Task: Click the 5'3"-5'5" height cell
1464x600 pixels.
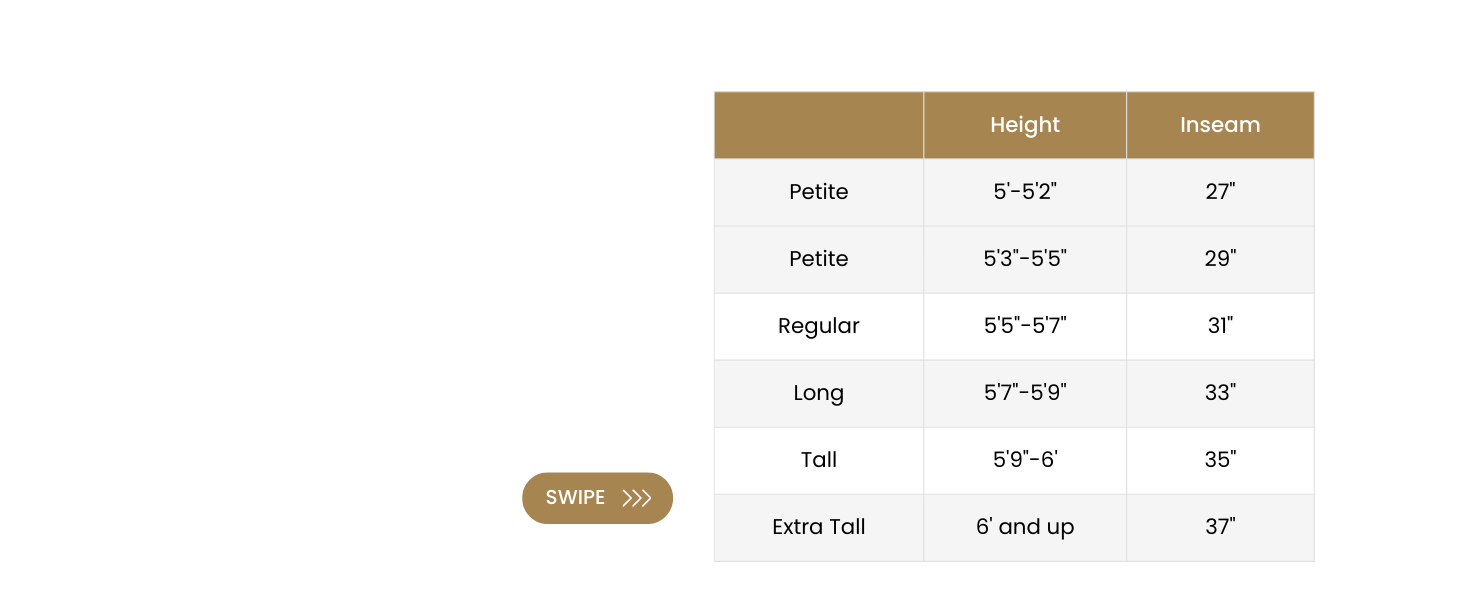Action: point(1025,259)
